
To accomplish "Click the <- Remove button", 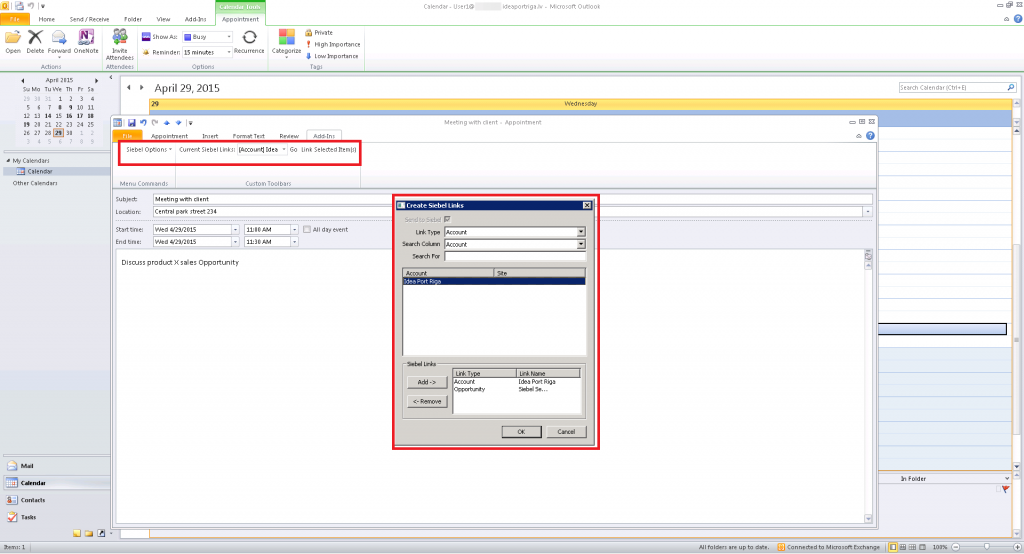I will (427, 401).
